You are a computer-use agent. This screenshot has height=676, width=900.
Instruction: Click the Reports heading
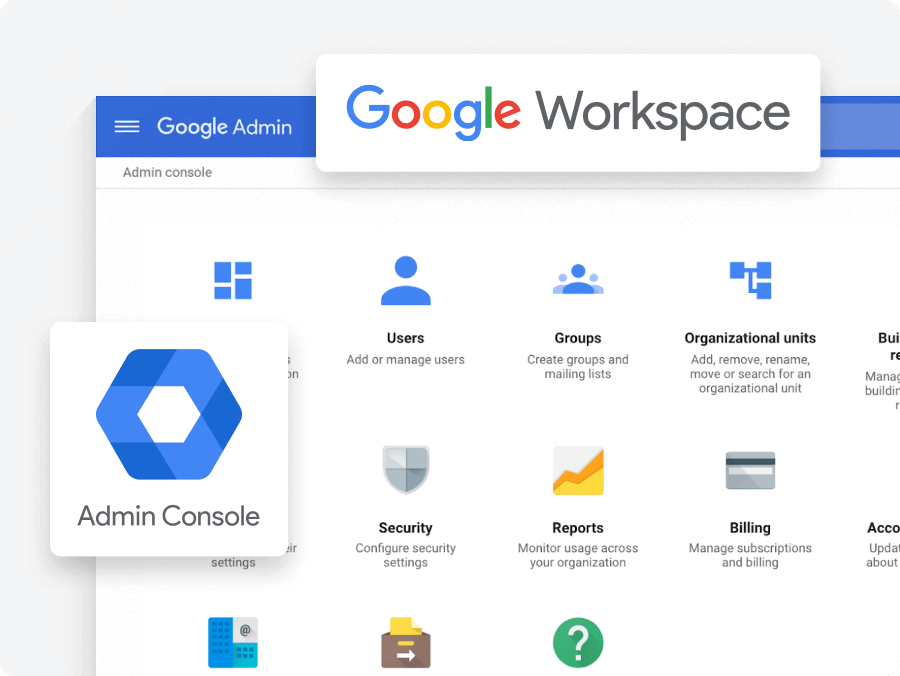point(578,528)
